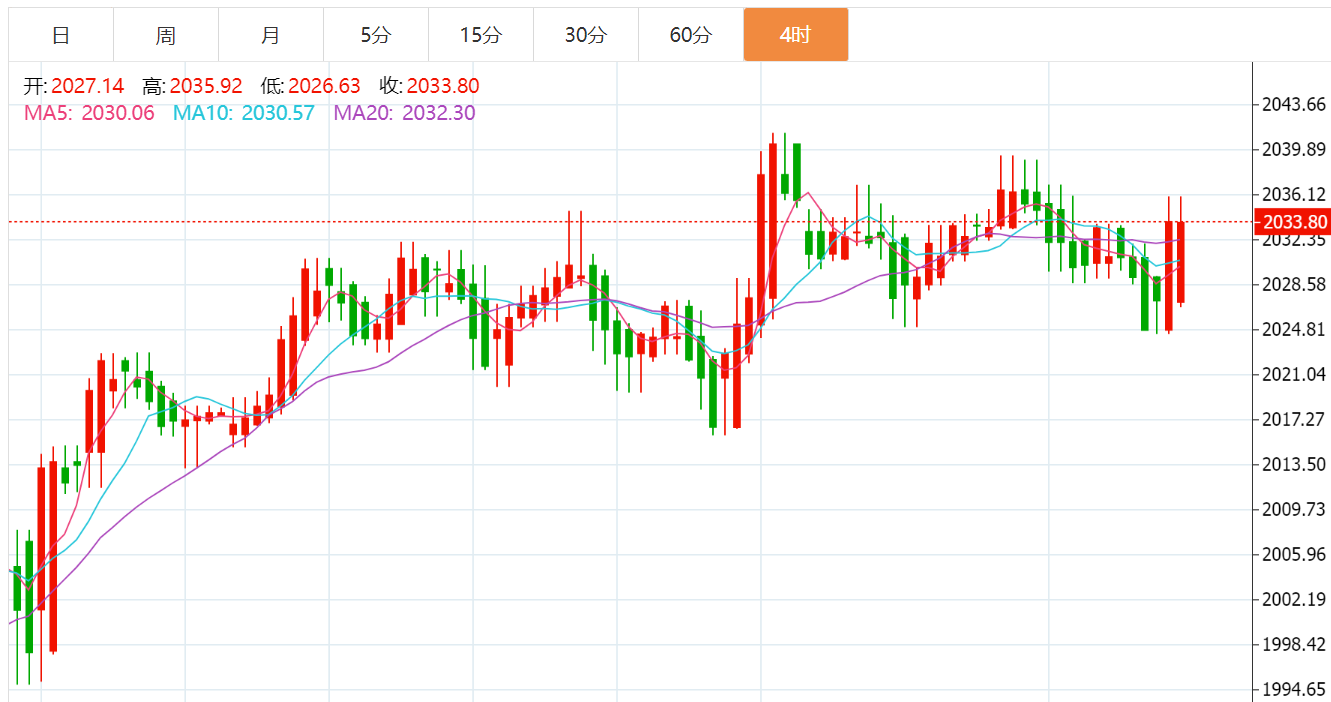Click the 开: 2027.14 opening price
This screenshot has height=702, width=1331.
[74, 86]
